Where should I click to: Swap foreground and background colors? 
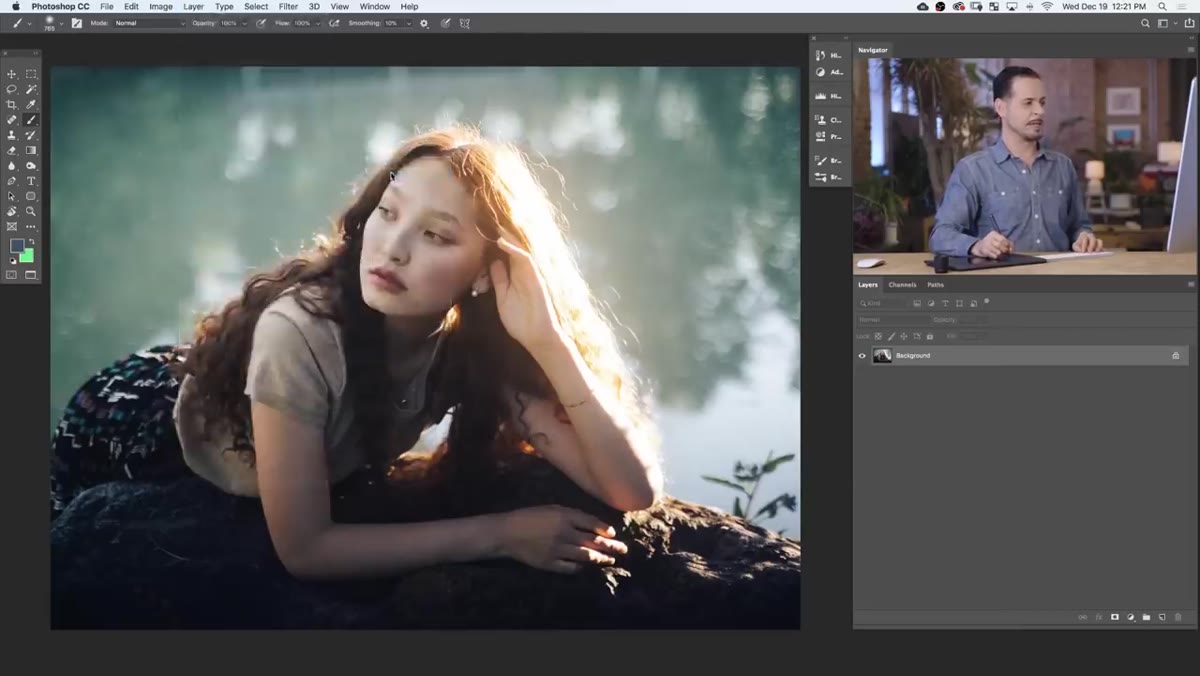[31, 241]
